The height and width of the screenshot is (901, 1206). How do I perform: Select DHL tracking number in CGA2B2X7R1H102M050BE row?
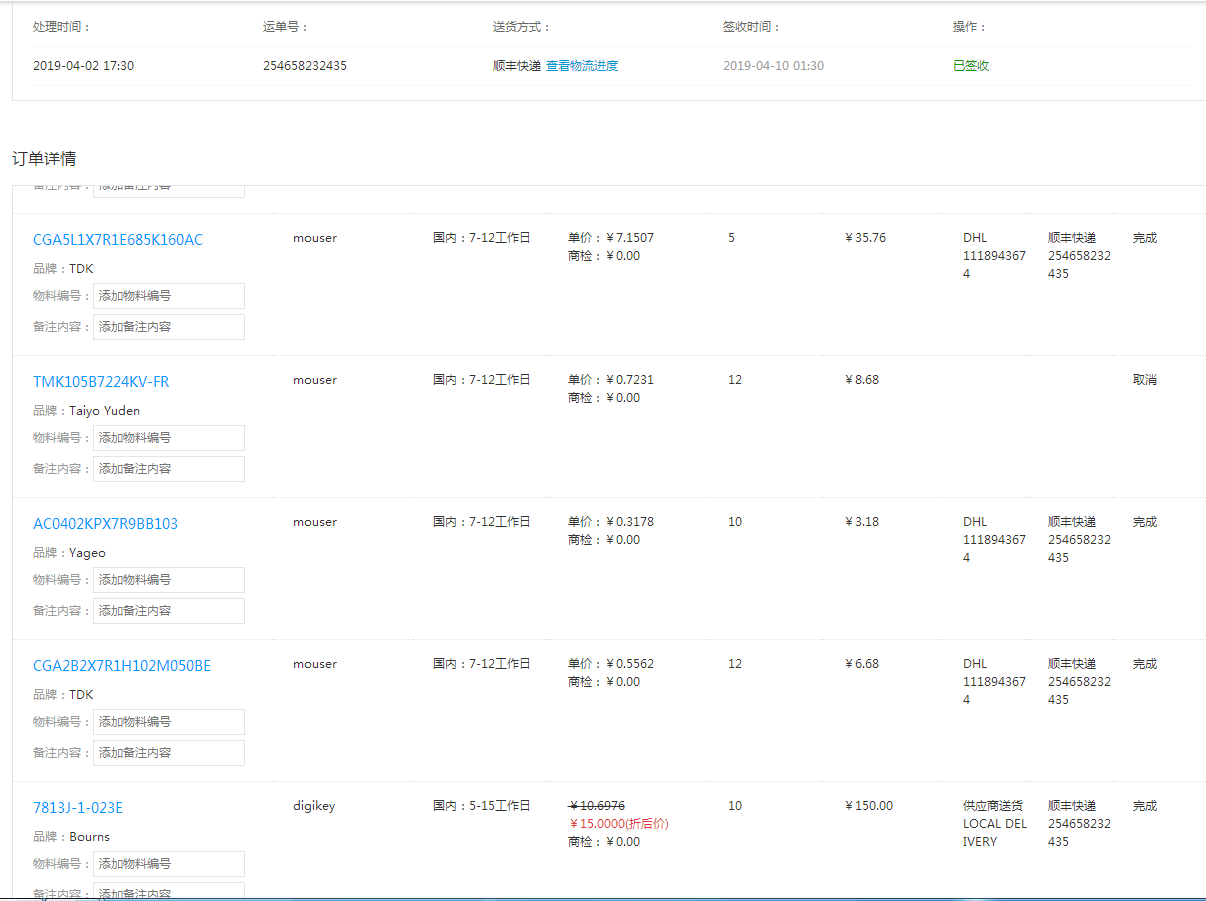[x=994, y=691]
